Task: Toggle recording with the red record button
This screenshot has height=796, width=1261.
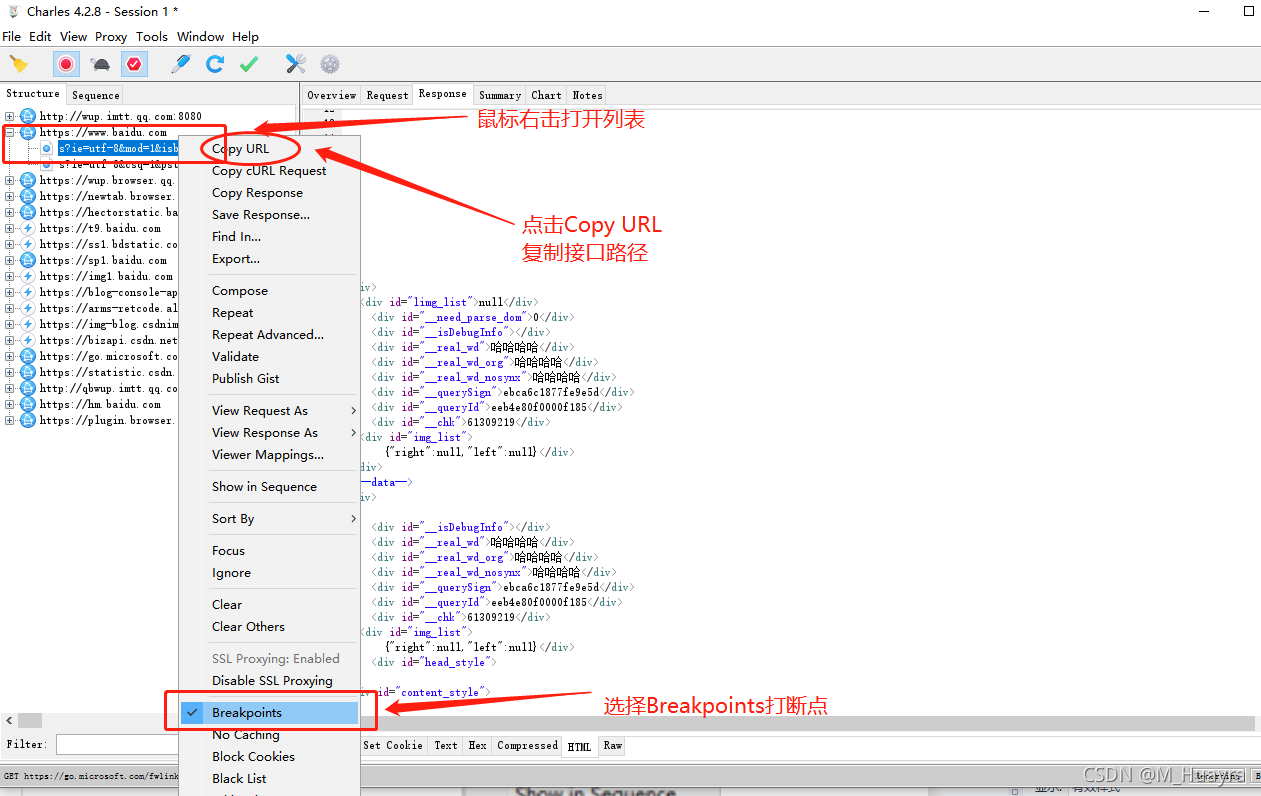Action: 66,64
